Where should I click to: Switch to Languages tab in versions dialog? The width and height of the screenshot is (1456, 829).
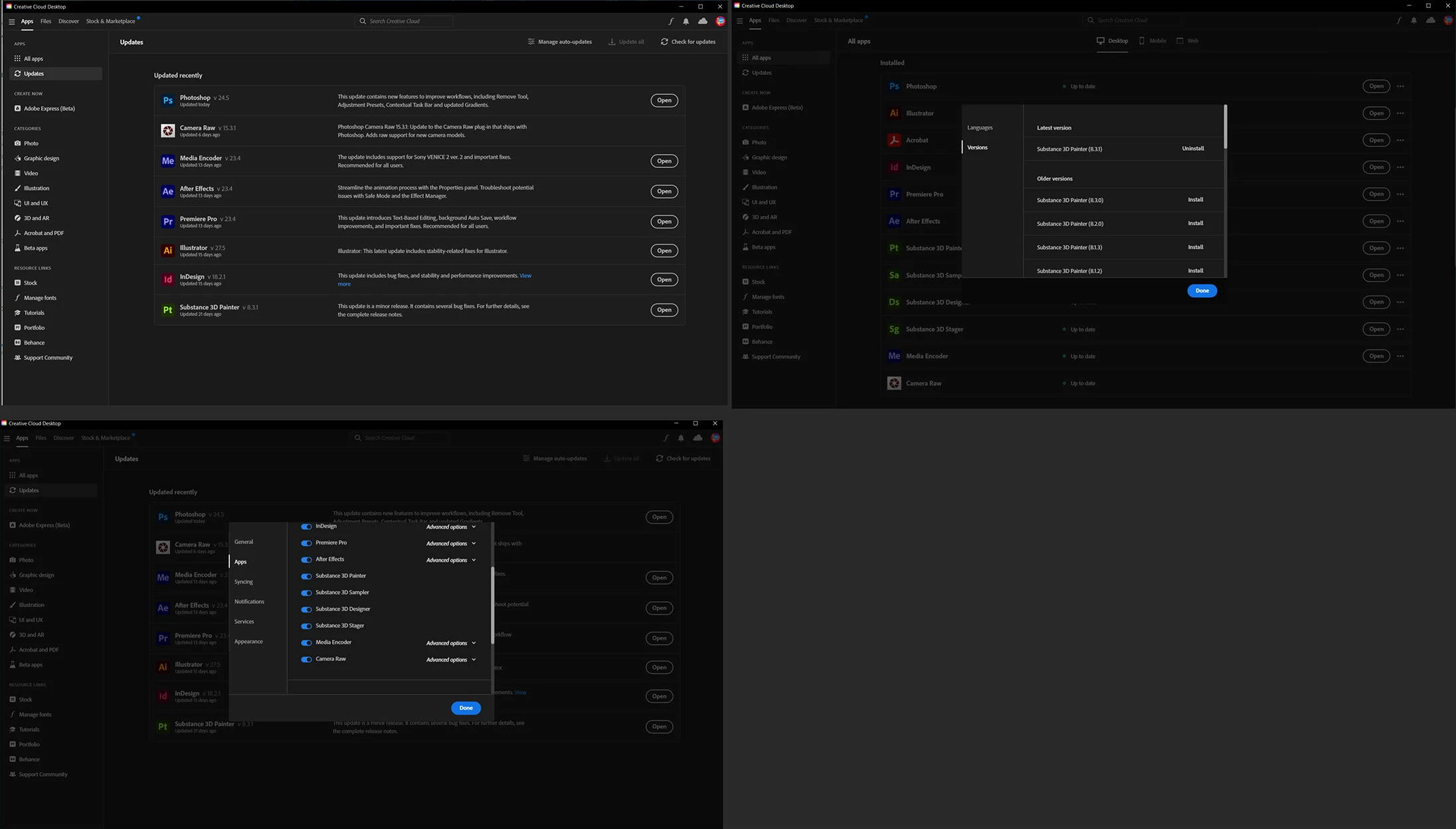(980, 128)
